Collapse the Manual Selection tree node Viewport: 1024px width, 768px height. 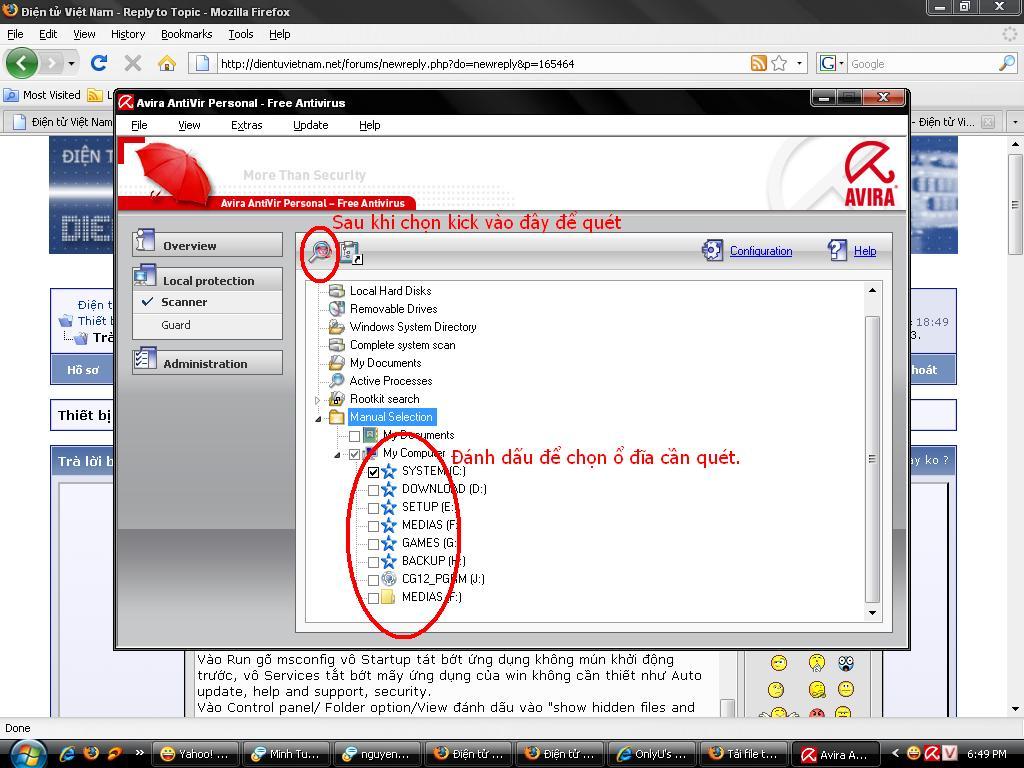point(318,418)
